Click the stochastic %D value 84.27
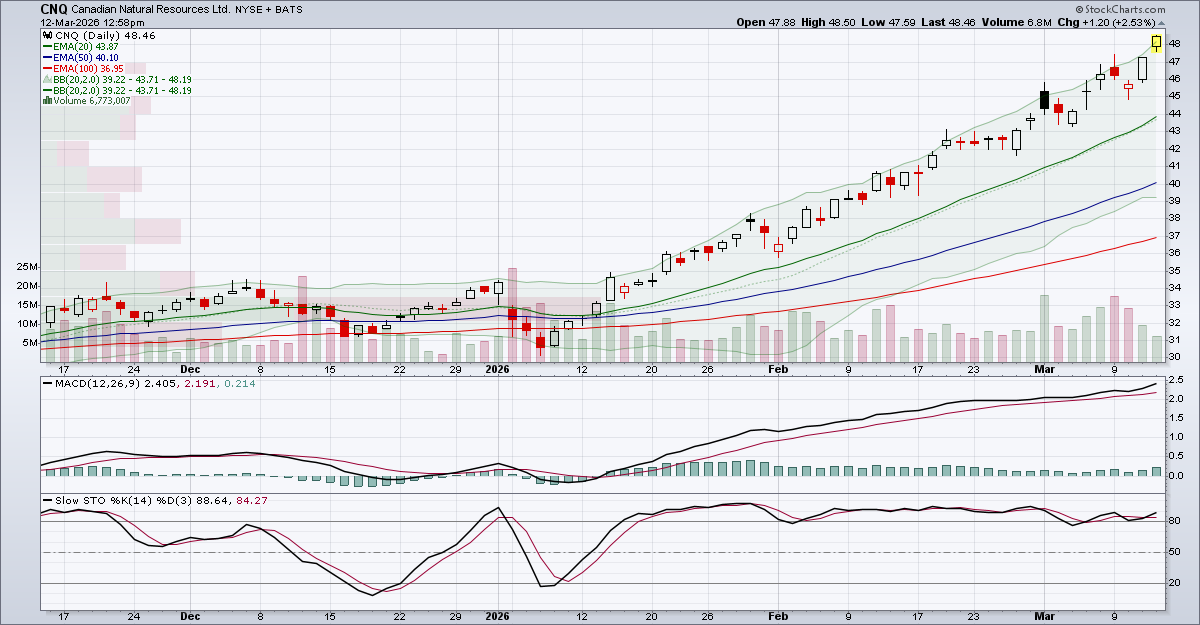Image resolution: width=1200 pixels, height=625 pixels. 250,500
